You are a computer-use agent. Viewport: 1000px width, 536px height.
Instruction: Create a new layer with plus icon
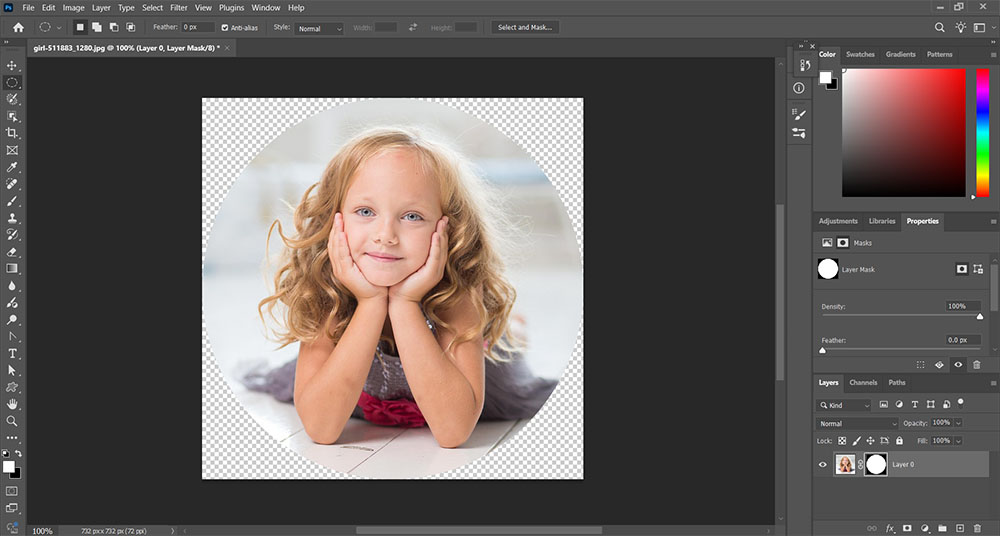point(960,527)
